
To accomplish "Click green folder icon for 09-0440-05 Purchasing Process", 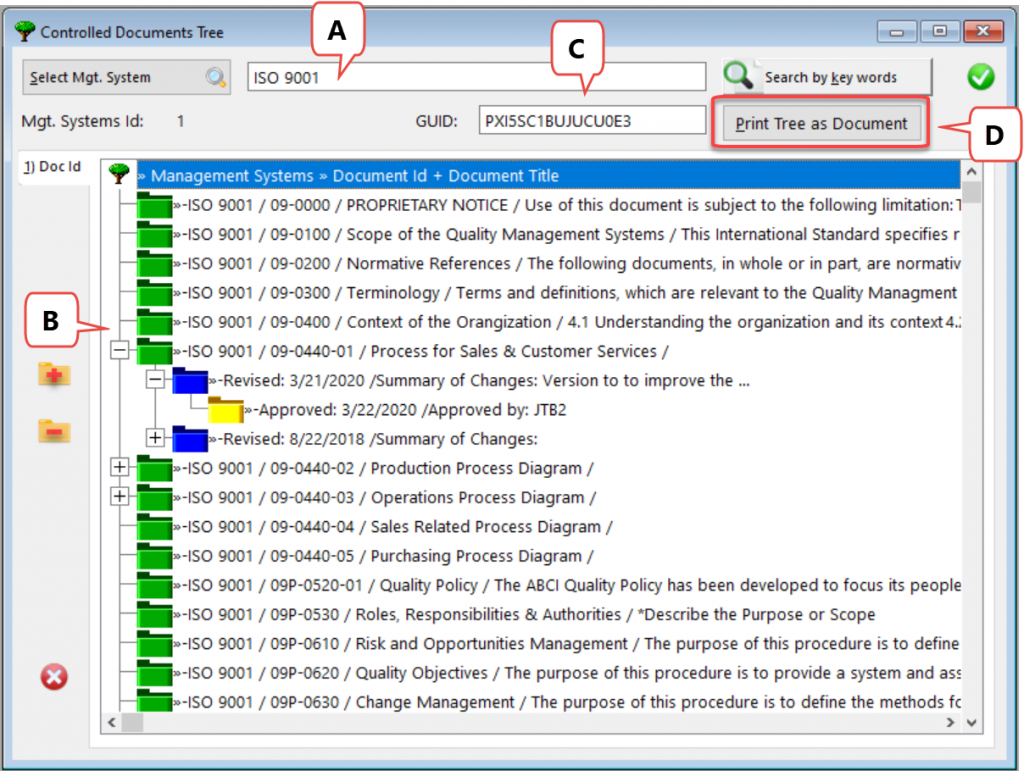I will (154, 556).
